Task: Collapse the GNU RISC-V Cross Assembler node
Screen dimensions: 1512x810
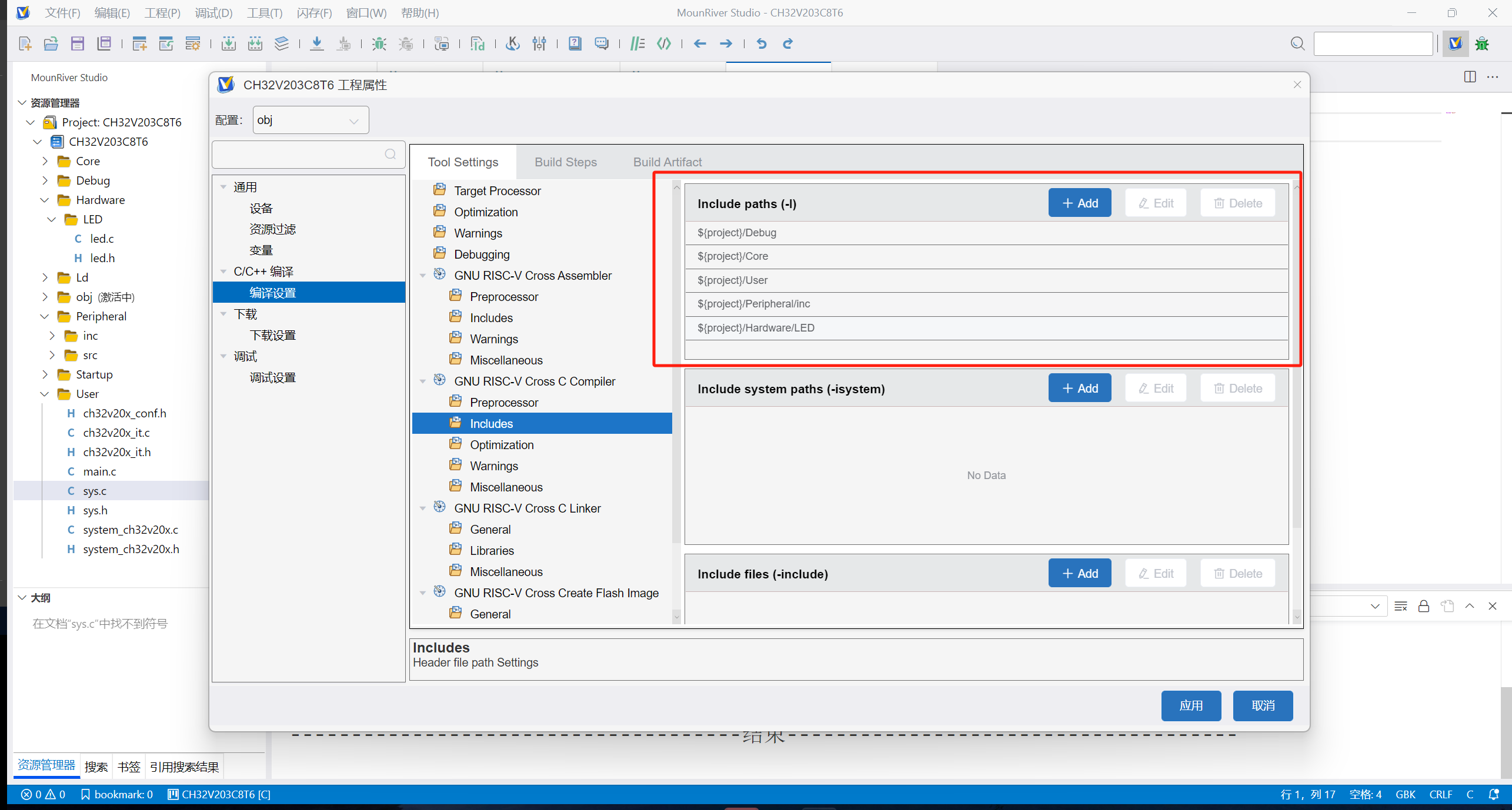Action: [x=423, y=276]
